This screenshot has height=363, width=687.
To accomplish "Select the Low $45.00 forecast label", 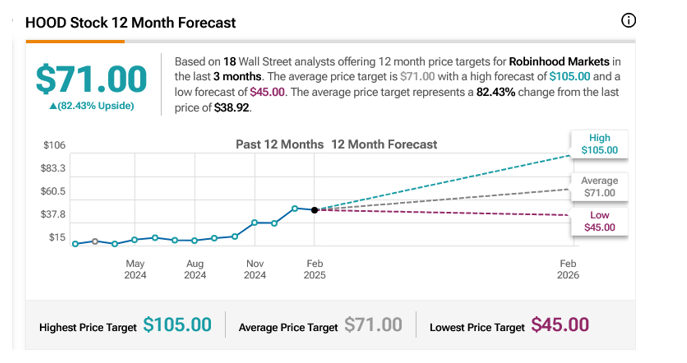I will coord(599,221).
